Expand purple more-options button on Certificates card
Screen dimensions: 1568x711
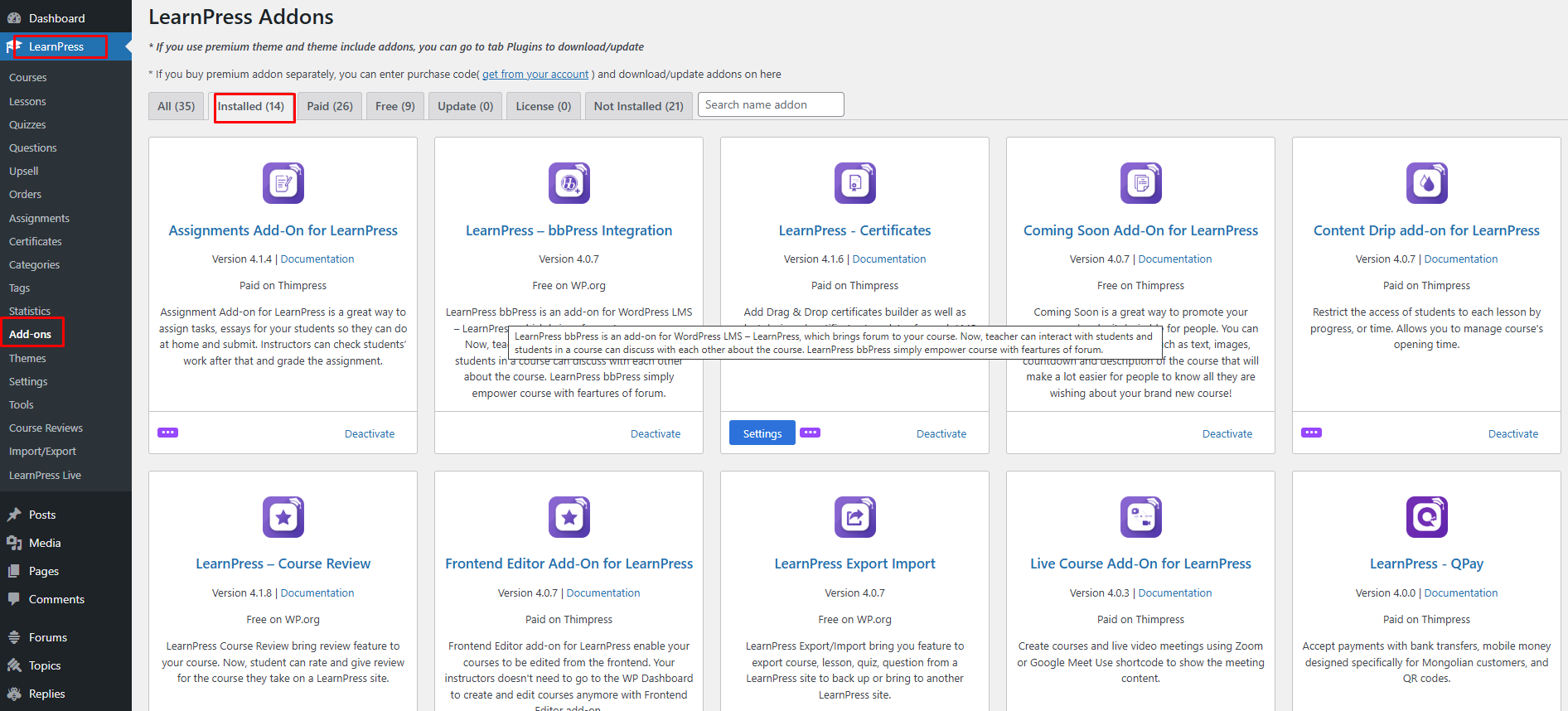tap(810, 433)
